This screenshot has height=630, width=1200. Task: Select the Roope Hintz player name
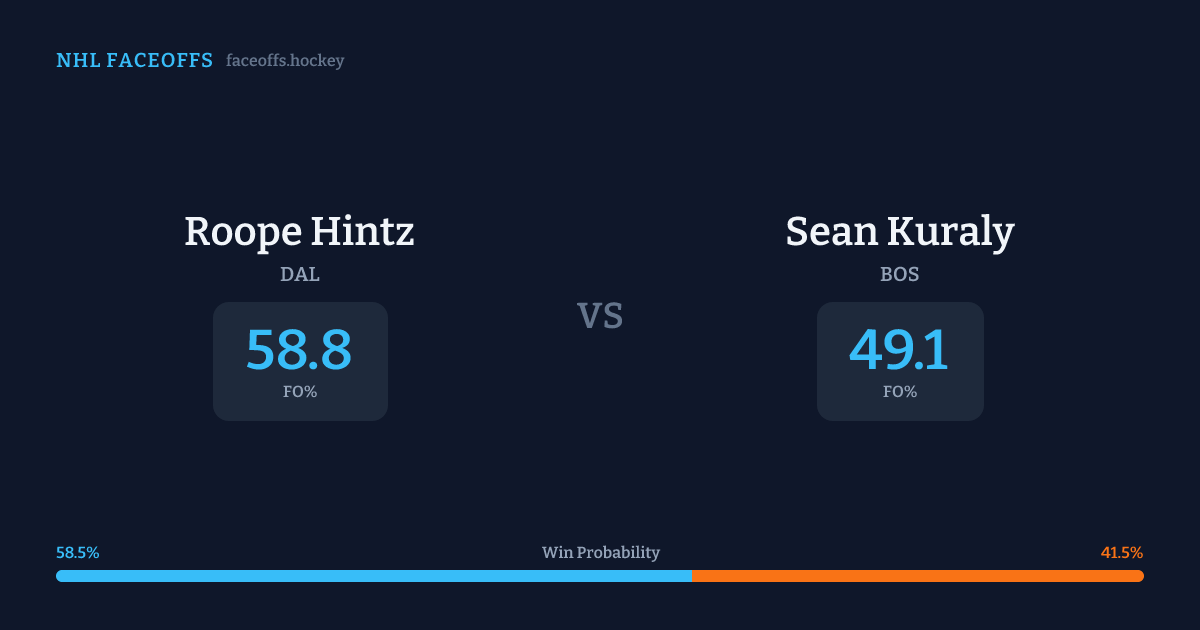[299, 232]
